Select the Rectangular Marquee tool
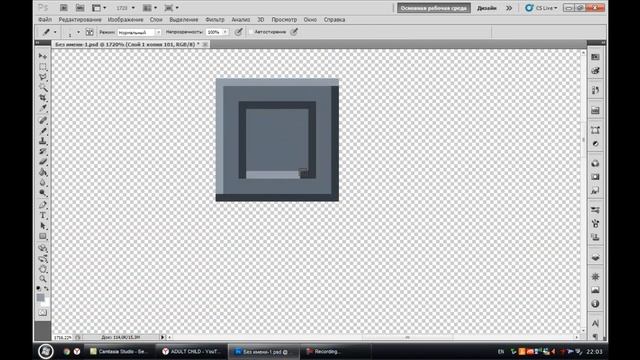This screenshot has height=360, width=640. [42, 67]
